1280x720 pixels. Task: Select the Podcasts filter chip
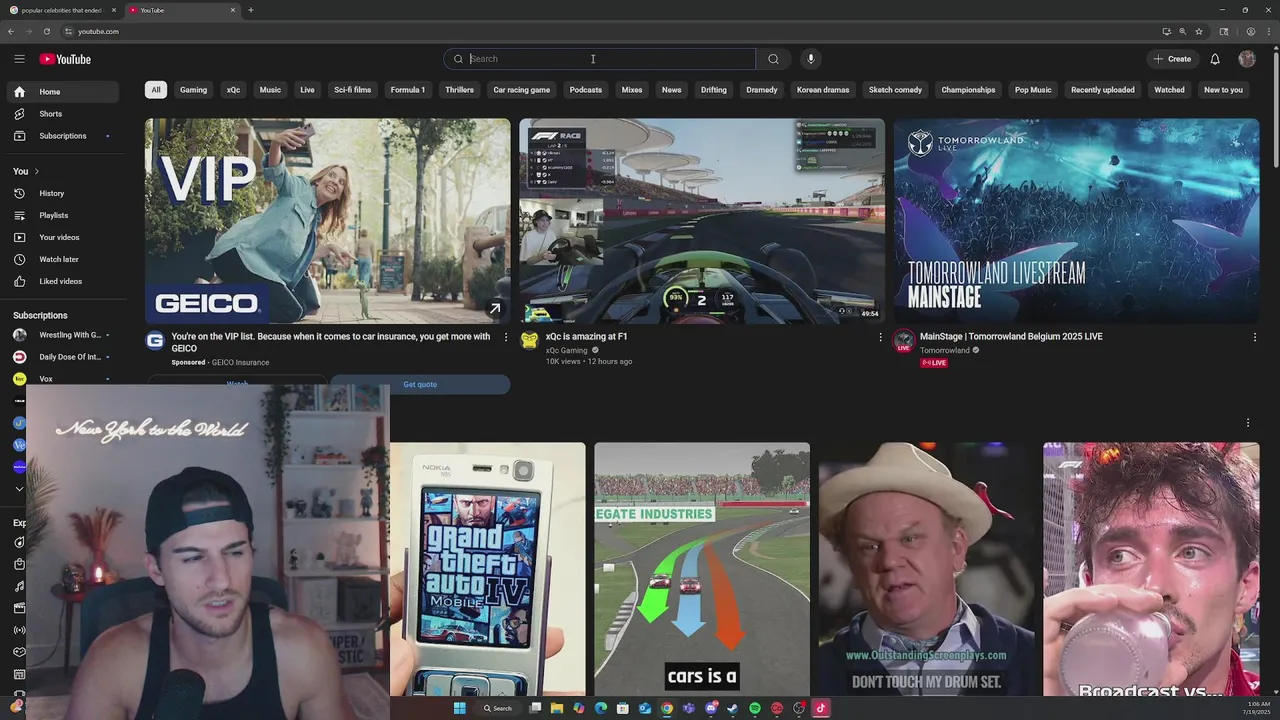[586, 90]
